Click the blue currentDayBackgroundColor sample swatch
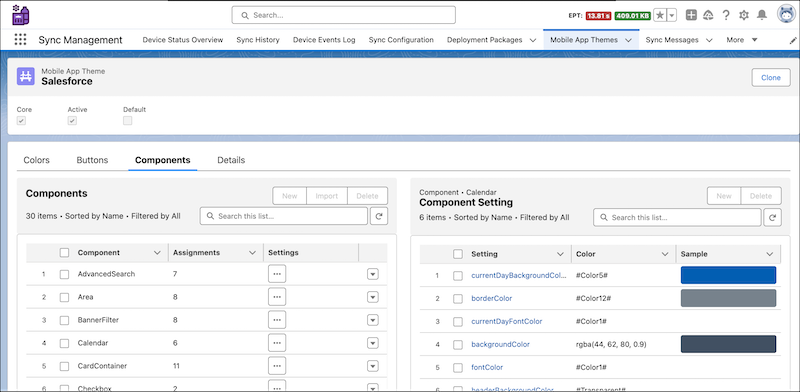This screenshot has width=800, height=392. tap(728, 275)
